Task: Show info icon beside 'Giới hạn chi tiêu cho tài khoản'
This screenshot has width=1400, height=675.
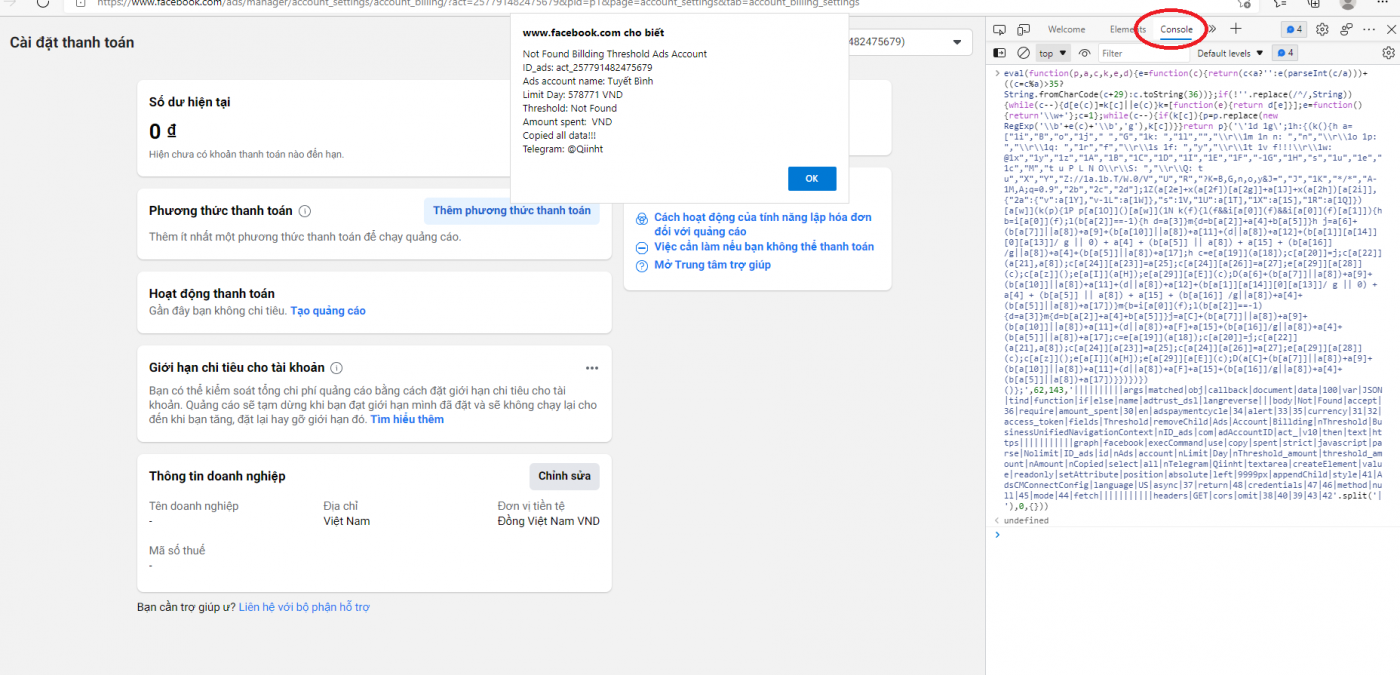Action: [x=336, y=368]
